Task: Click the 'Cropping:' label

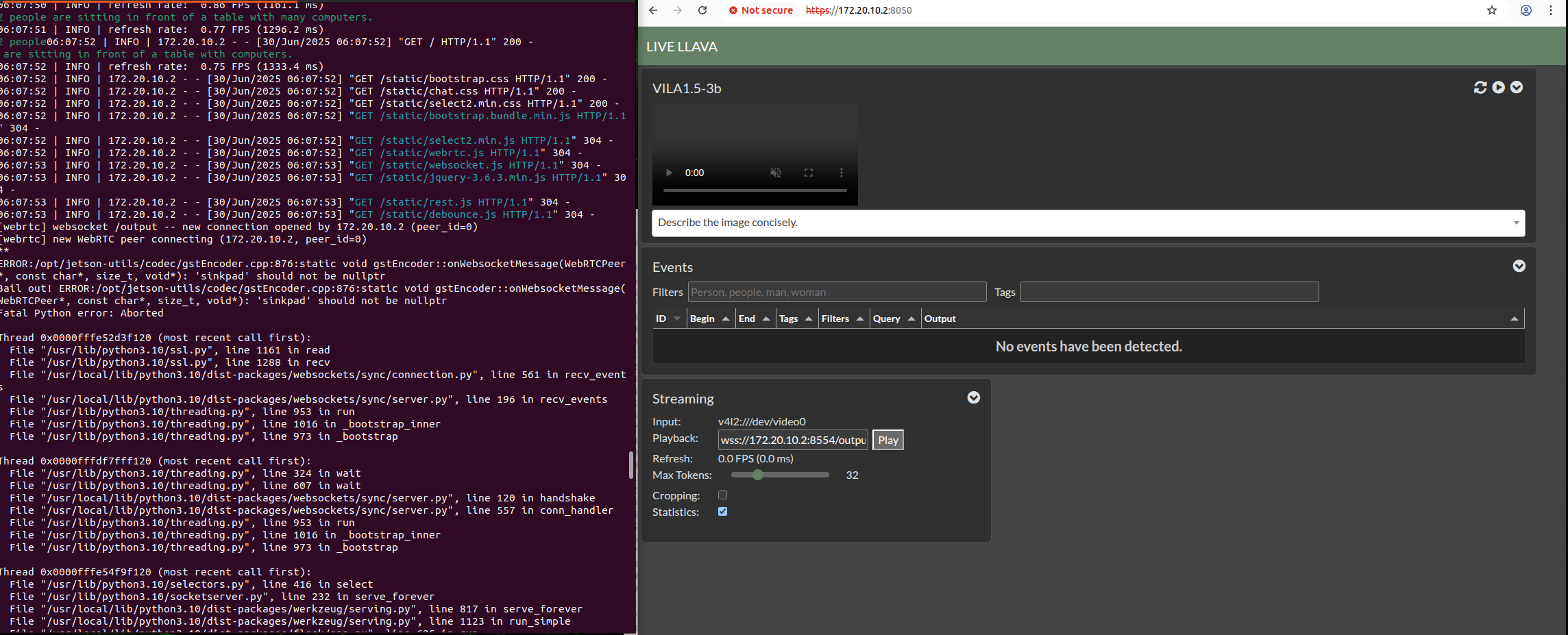Action: pos(676,495)
